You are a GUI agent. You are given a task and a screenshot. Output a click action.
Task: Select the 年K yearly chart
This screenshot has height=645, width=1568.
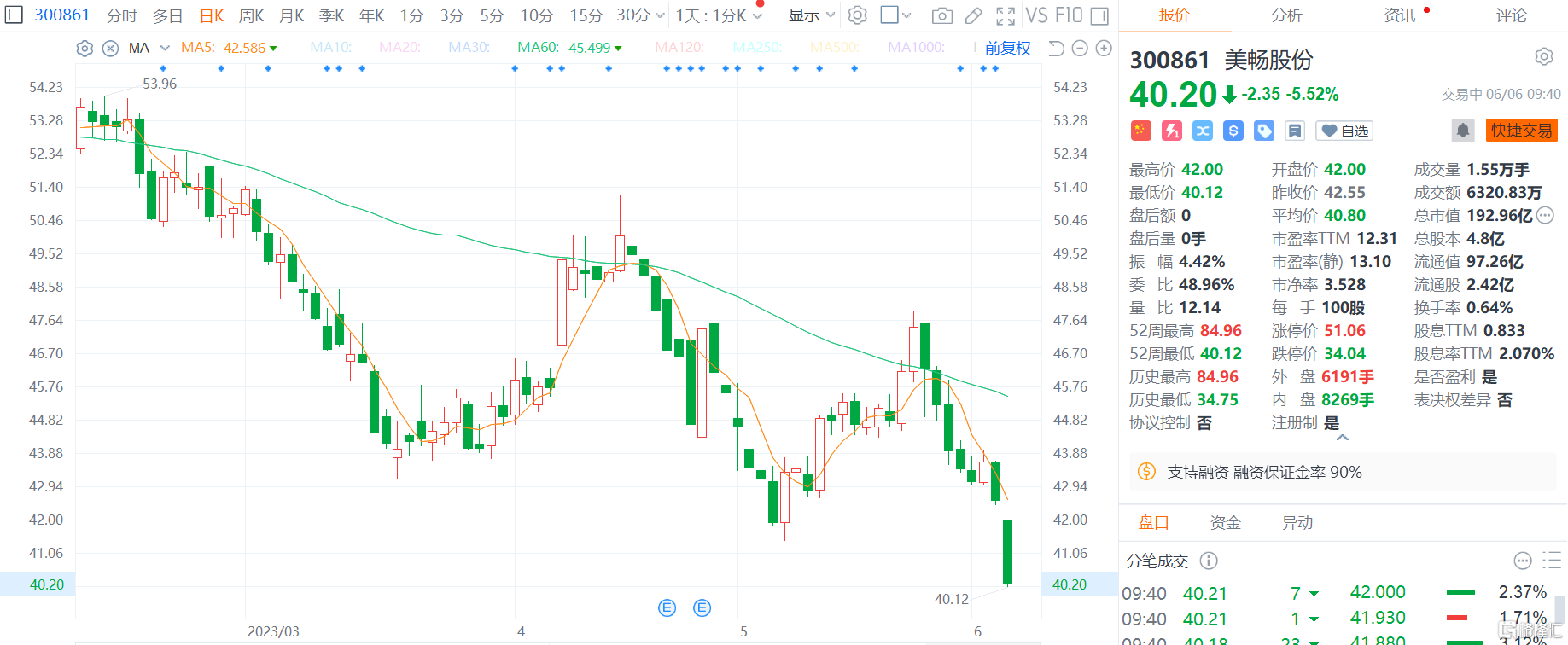point(371,15)
